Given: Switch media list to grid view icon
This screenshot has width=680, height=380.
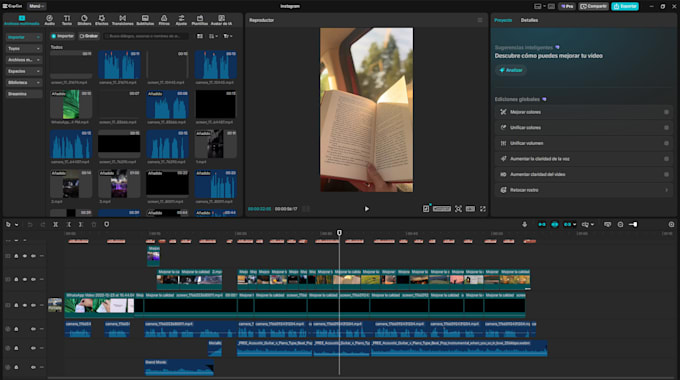Looking at the screenshot, I should pos(200,36).
